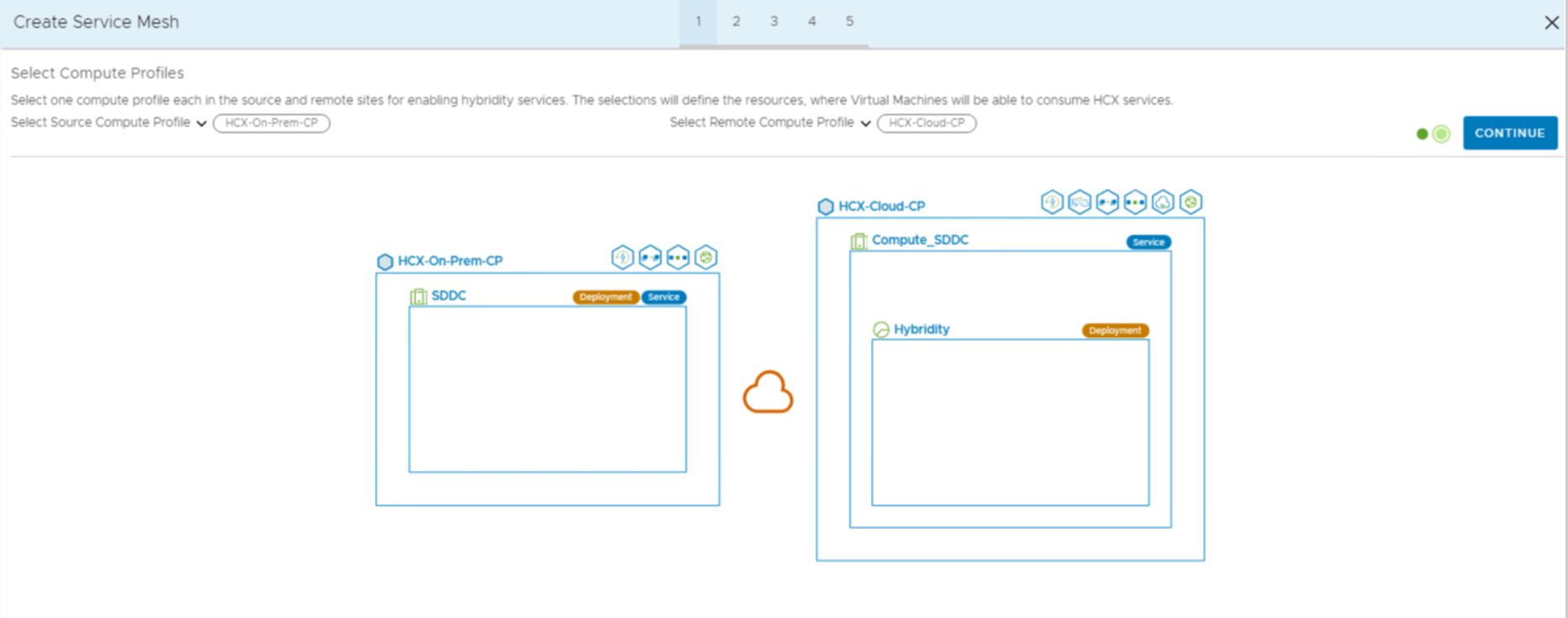
Task: Click the cloud hexagon icon above HCX-Cloud-CP box
Action: (1163, 202)
